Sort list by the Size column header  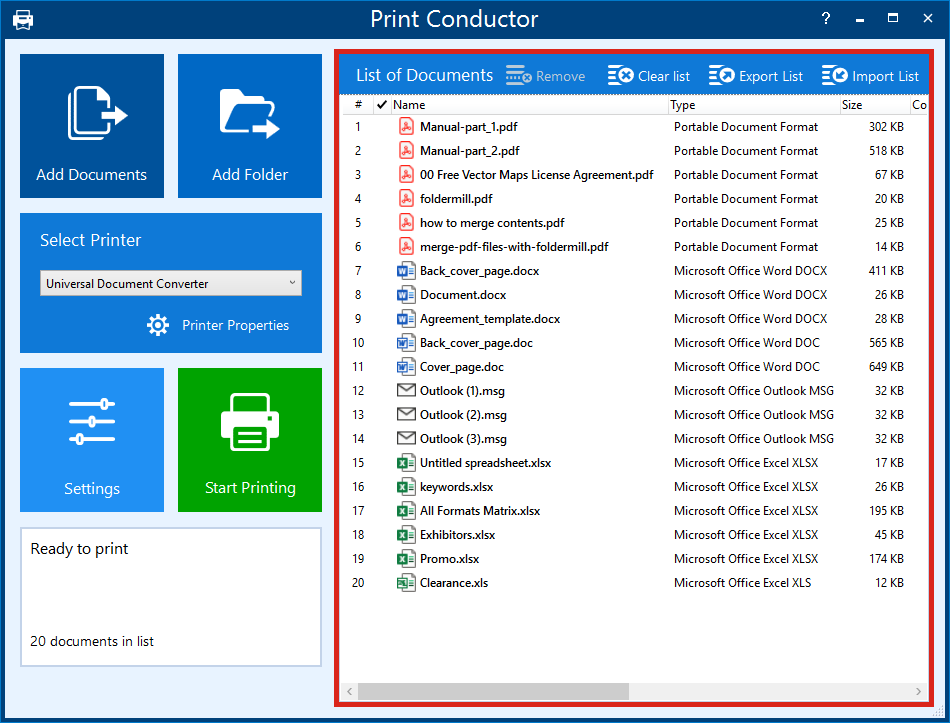[872, 105]
